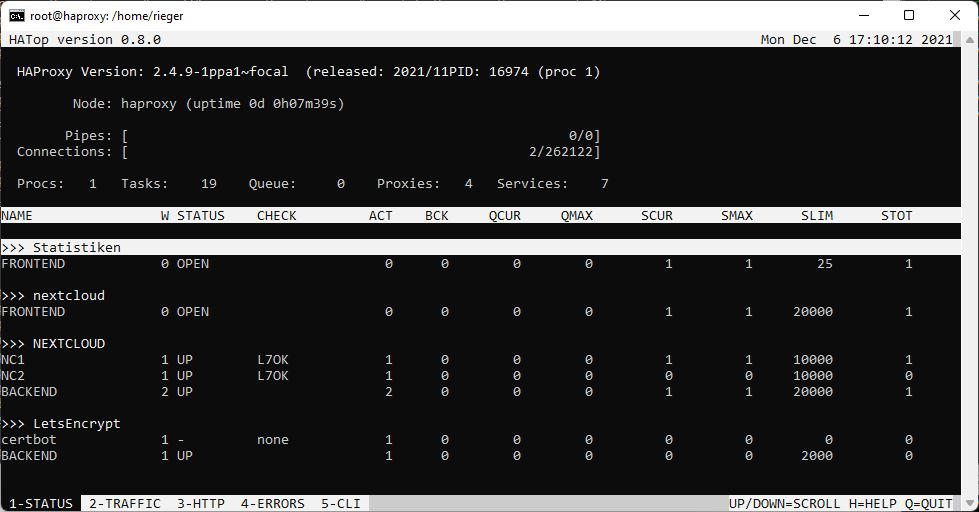The height and width of the screenshot is (512, 979).
Task: Click the CHECK column header
Action: click(x=277, y=215)
